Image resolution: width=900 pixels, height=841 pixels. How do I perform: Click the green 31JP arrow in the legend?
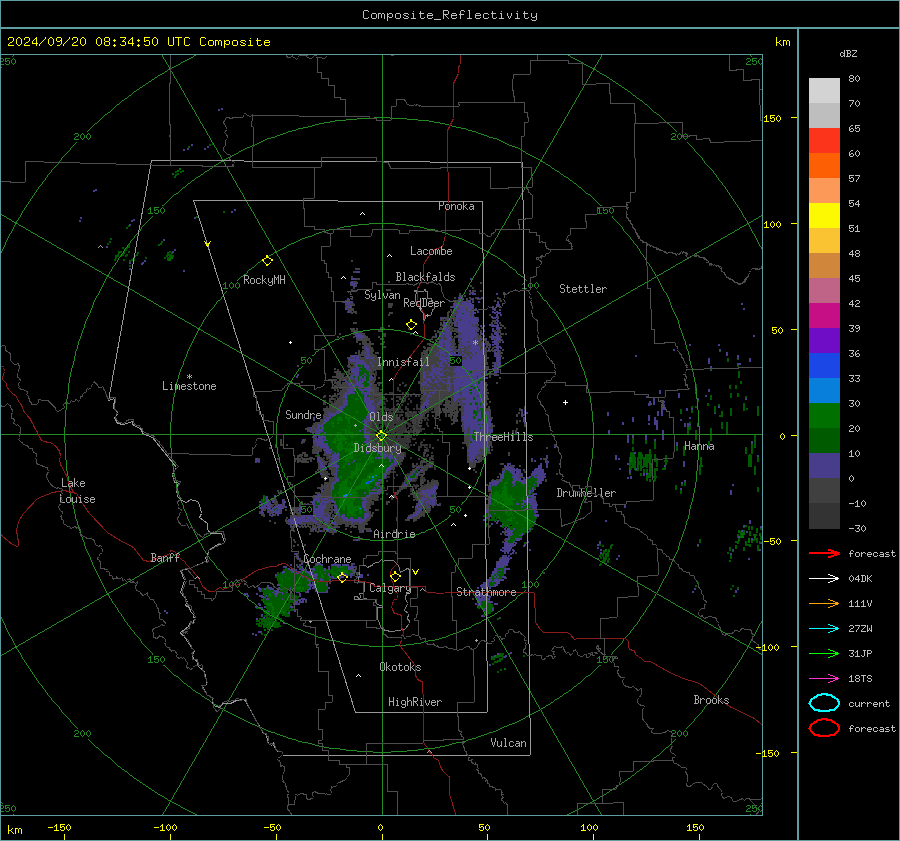824,653
